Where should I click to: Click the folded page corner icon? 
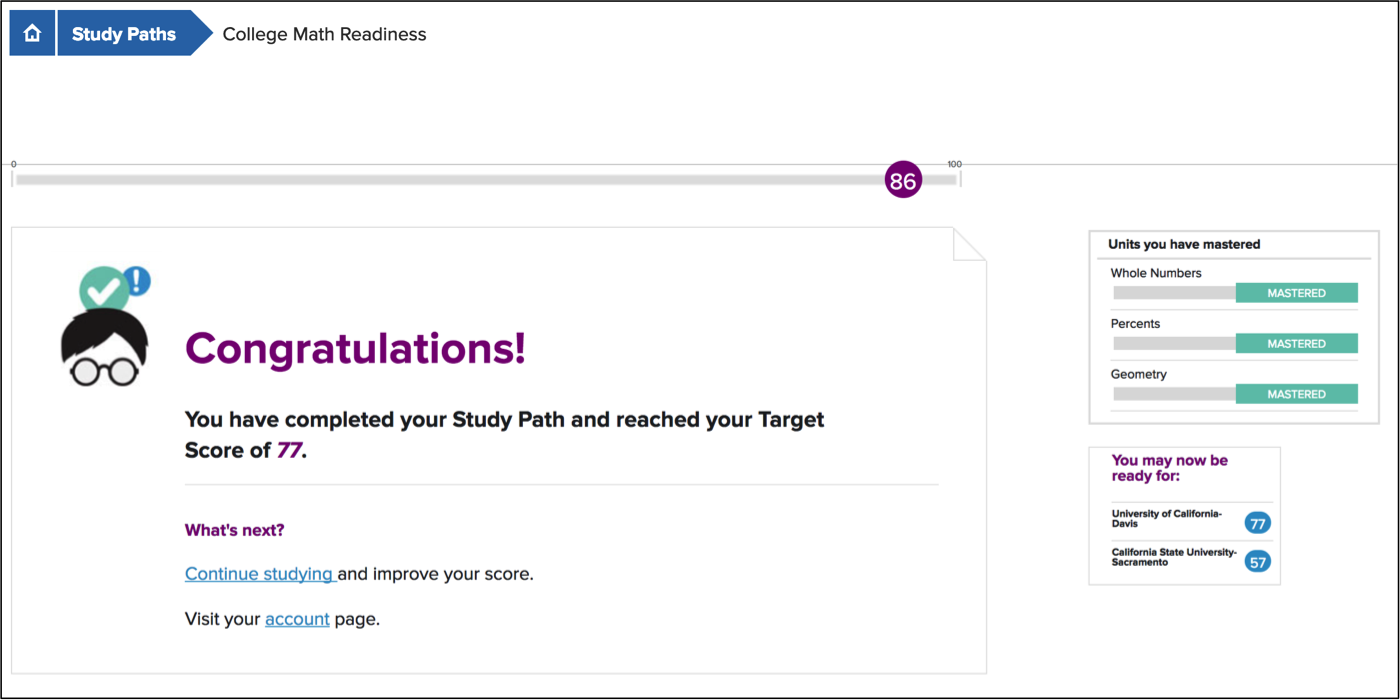pos(970,244)
